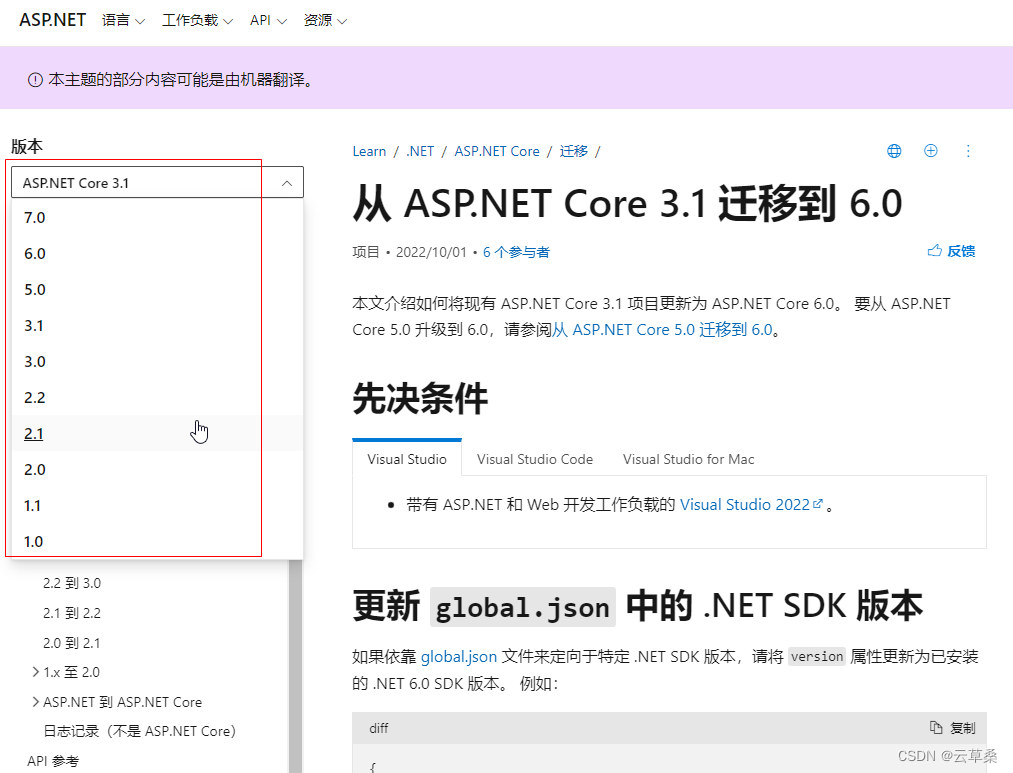Open the .NET breadcrumb link
Viewport: 1013px width, 773px height.
click(x=420, y=151)
